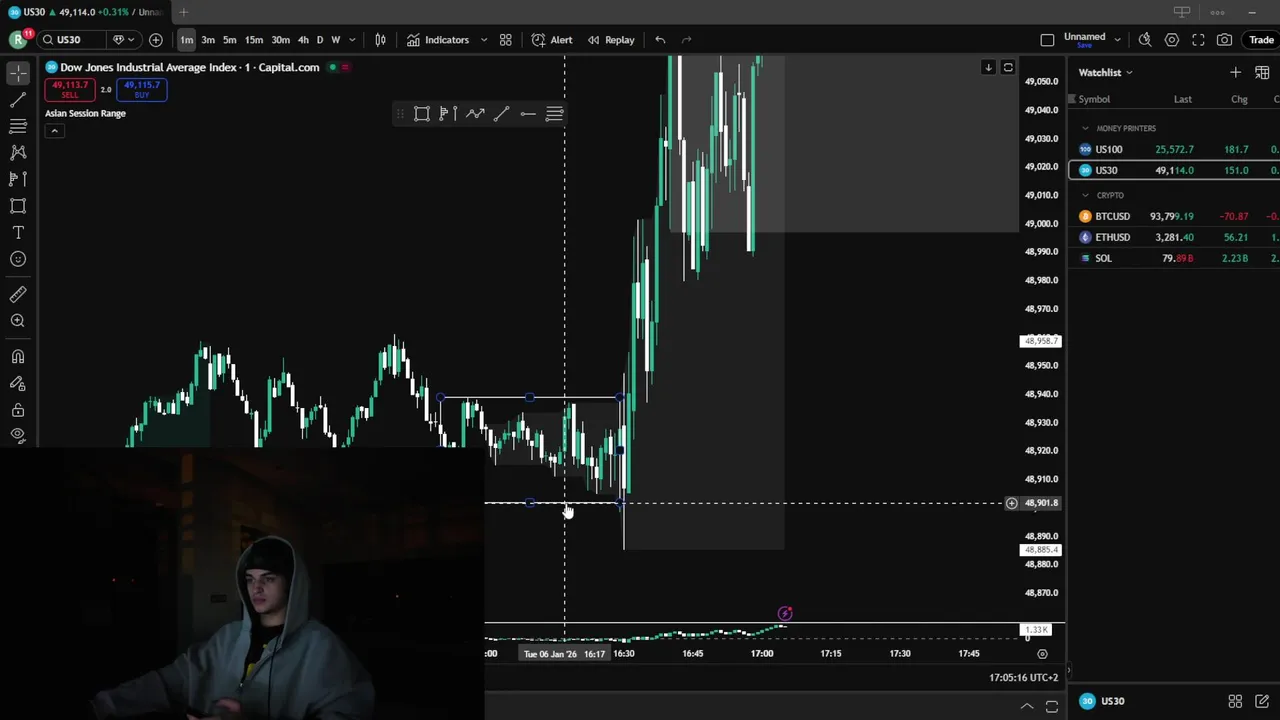1280x720 pixels.
Task: Select the Text annotation tool
Action: click(x=18, y=232)
